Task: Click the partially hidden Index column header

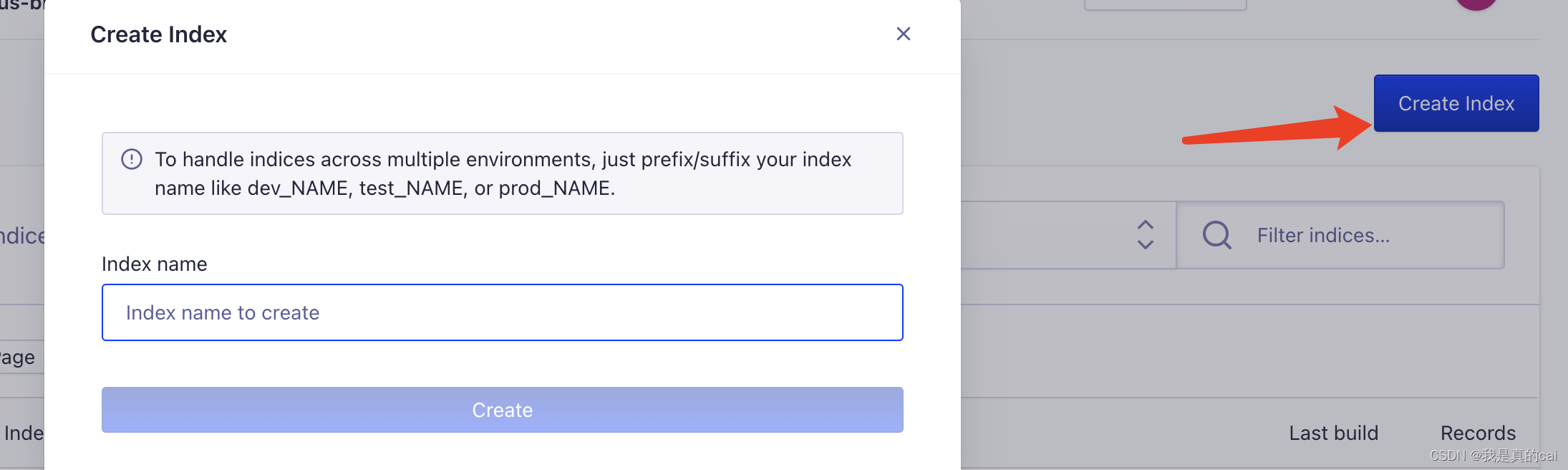Action: [23, 433]
